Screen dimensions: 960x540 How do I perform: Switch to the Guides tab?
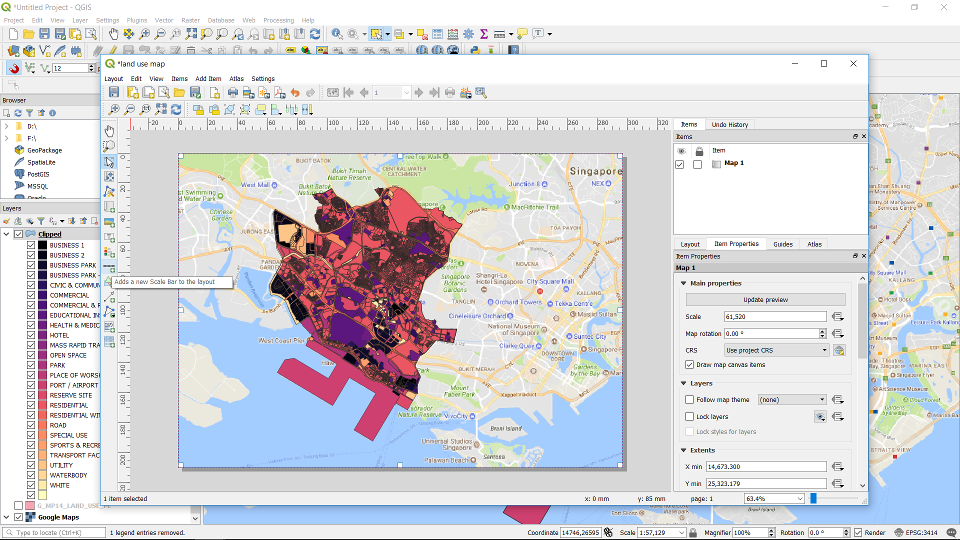tap(783, 244)
